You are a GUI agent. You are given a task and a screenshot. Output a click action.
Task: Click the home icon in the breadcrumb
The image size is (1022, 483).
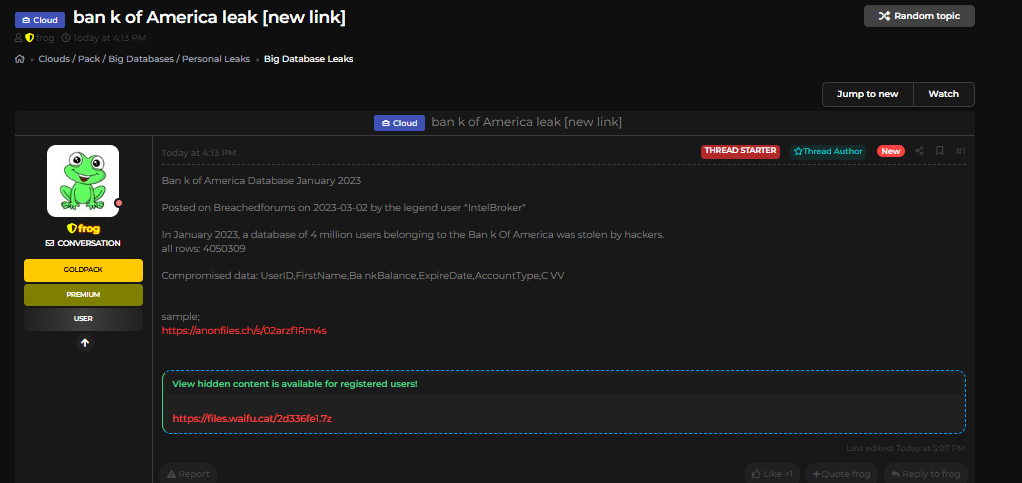(x=20, y=59)
